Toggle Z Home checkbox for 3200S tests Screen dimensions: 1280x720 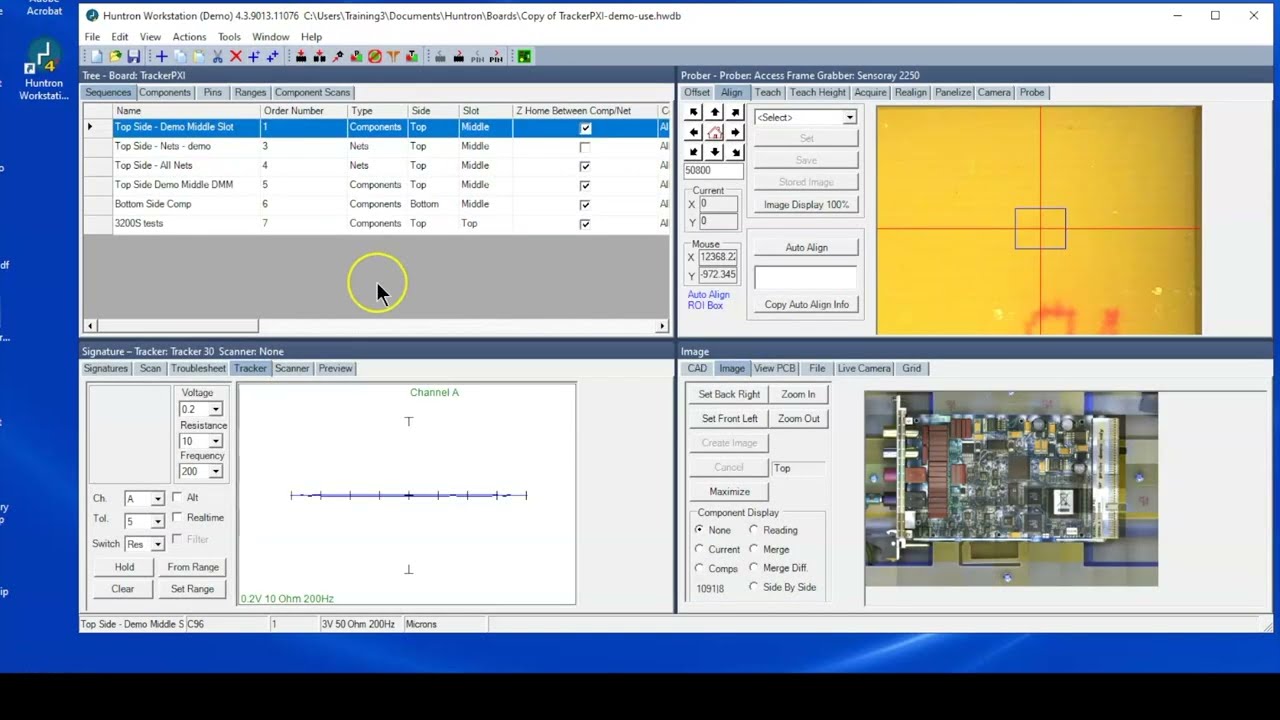(585, 224)
